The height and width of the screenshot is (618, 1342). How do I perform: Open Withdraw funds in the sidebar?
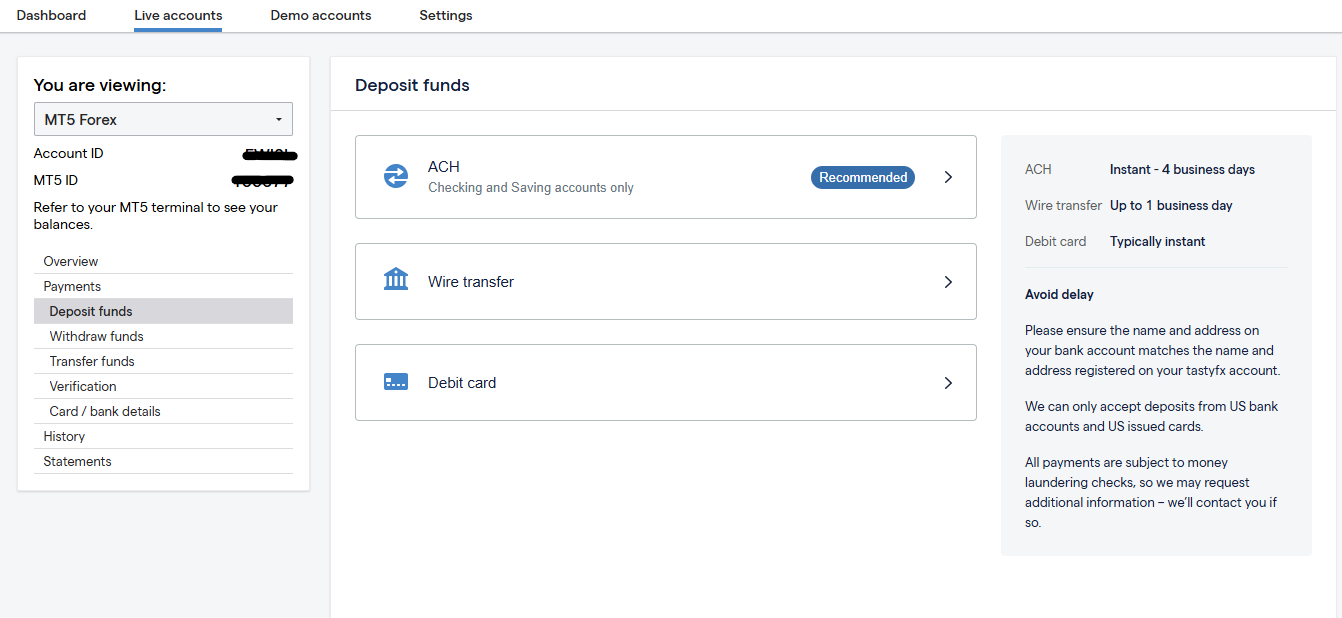point(96,336)
